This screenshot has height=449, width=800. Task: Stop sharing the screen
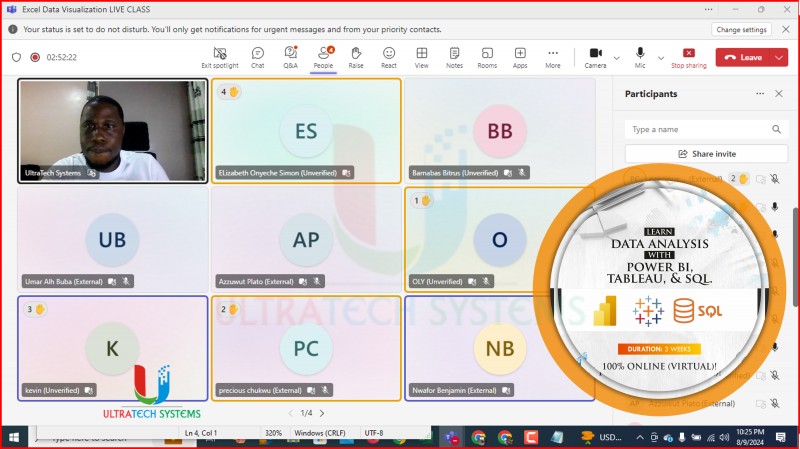tap(688, 57)
